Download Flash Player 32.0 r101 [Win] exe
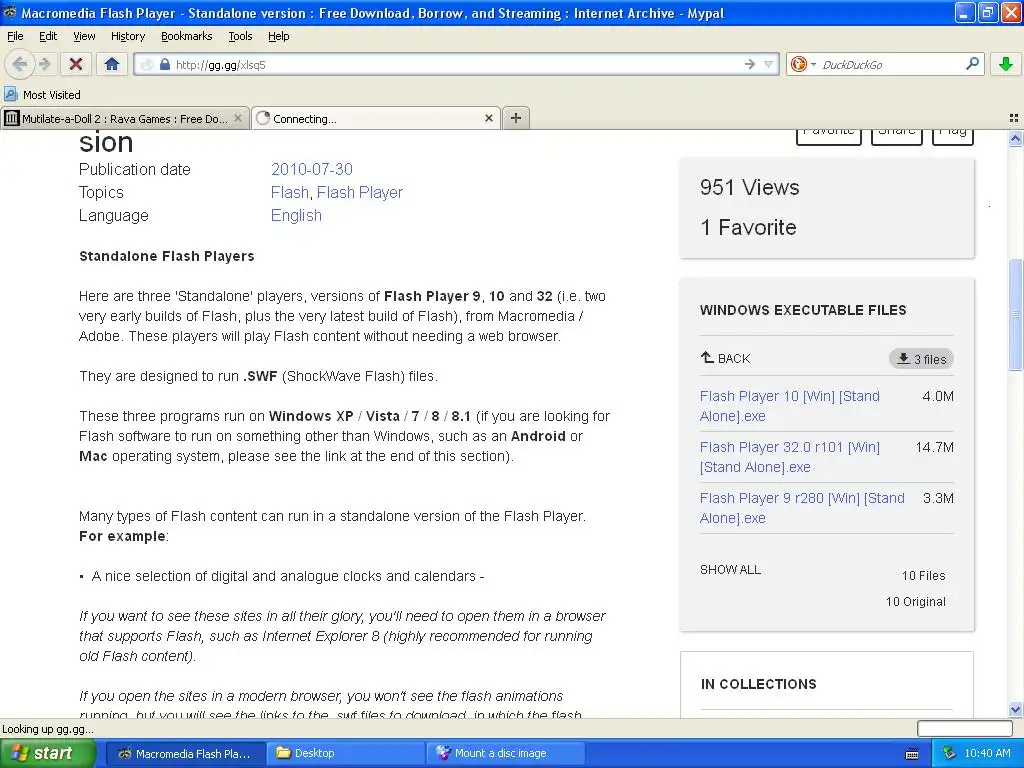This screenshot has width=1024, height=768. click(x=790, y=456)
